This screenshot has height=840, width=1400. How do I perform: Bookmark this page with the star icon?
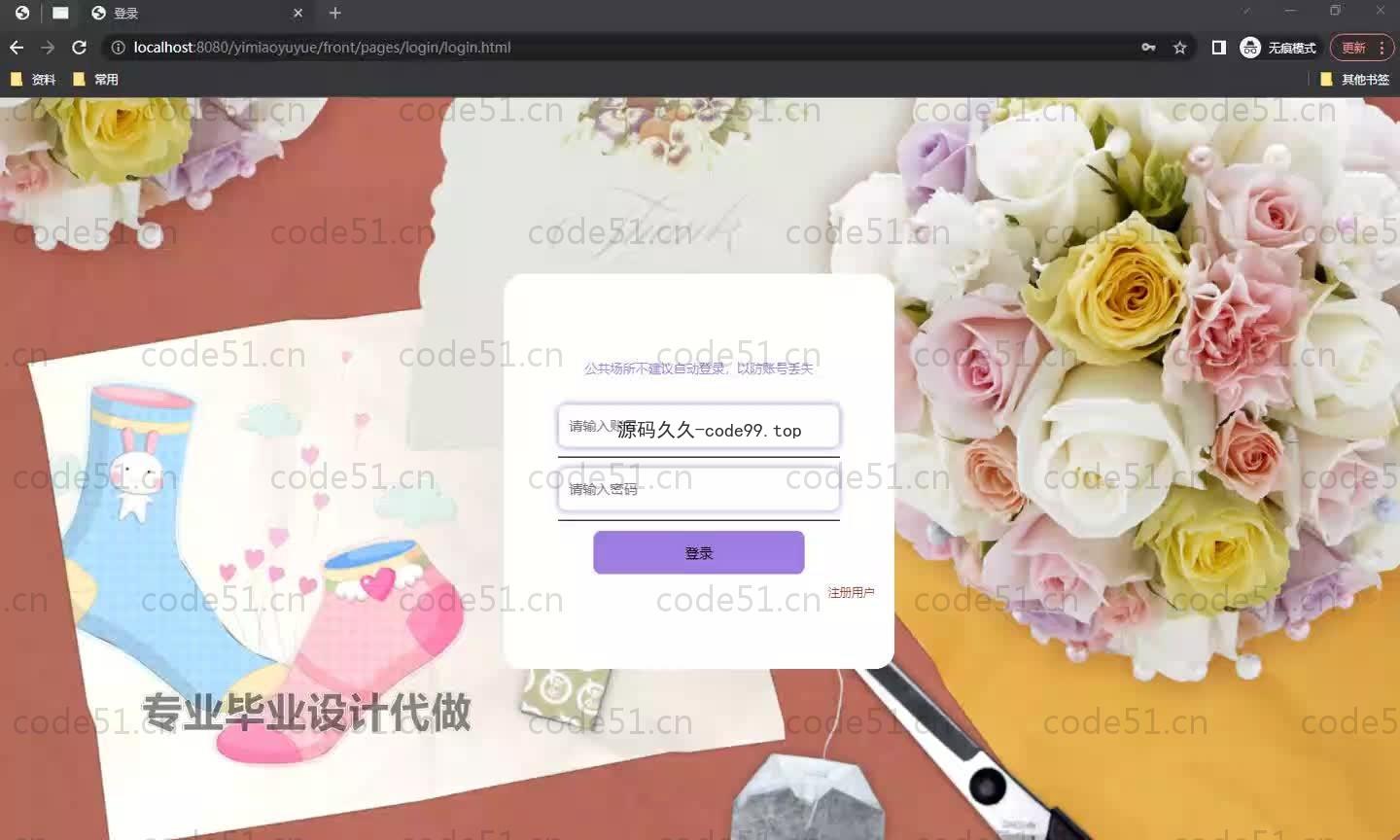(x=1180, y=47)
